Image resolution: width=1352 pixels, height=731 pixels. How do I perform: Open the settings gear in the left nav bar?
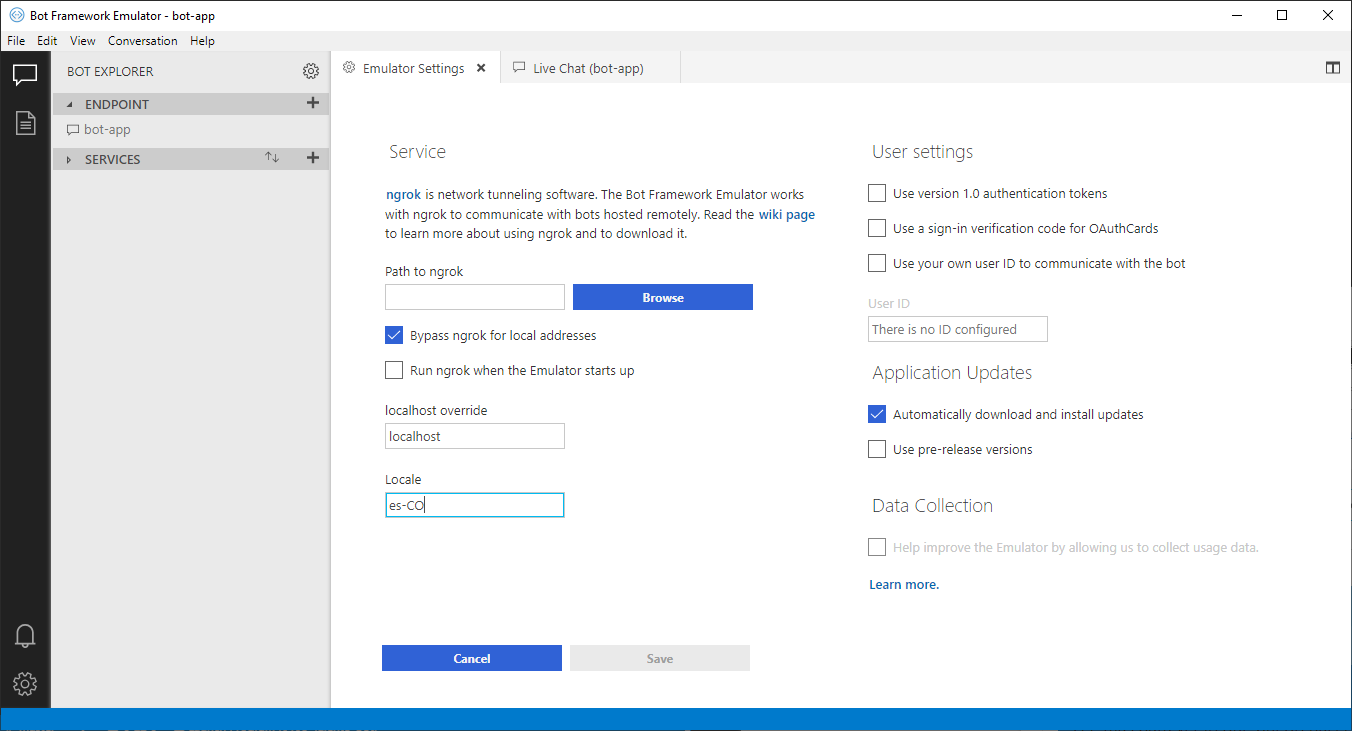tap(25, 684)
